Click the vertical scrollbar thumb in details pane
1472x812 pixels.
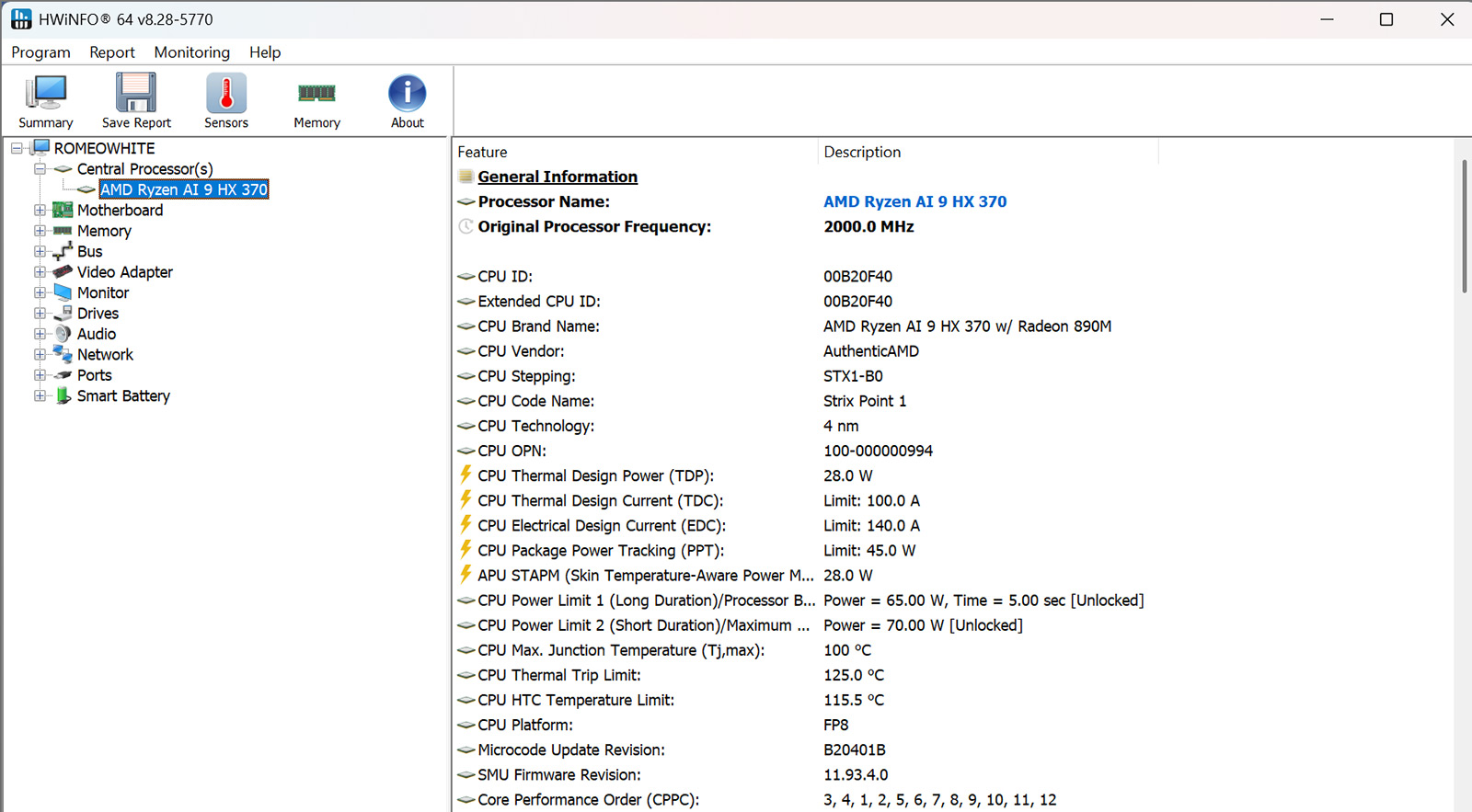[1464, 226]
